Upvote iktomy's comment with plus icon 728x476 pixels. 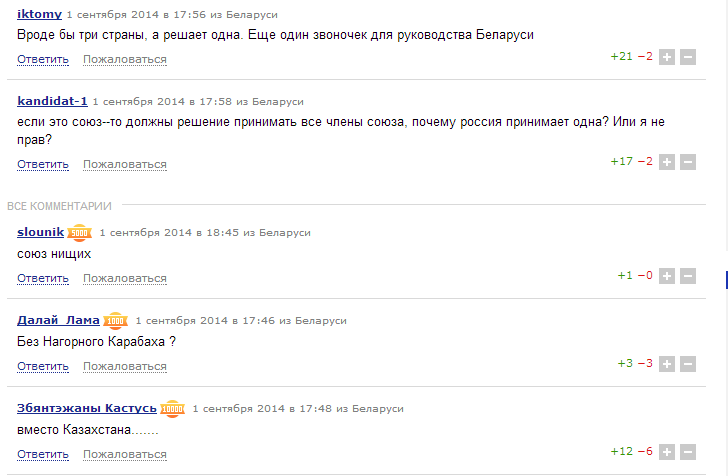[x=667, y=57]
